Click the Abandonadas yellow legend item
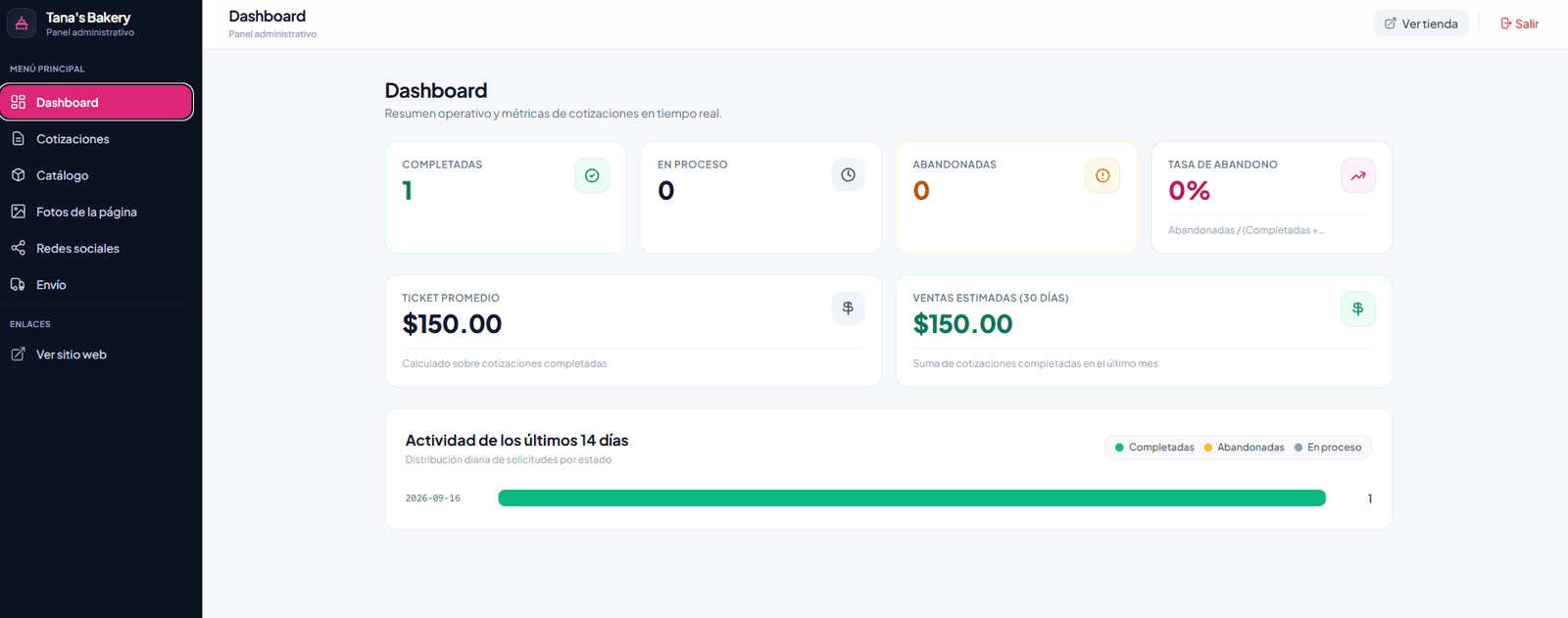Screen dimensions: 1568x618 tap(1244, 448)
